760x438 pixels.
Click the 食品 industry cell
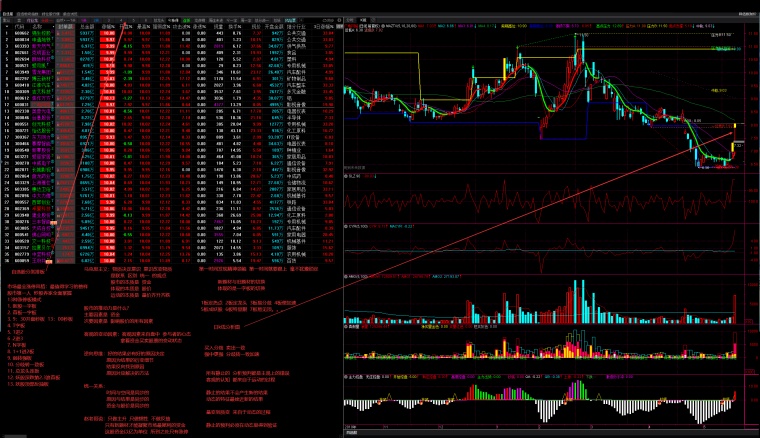(x=291, y=53)
